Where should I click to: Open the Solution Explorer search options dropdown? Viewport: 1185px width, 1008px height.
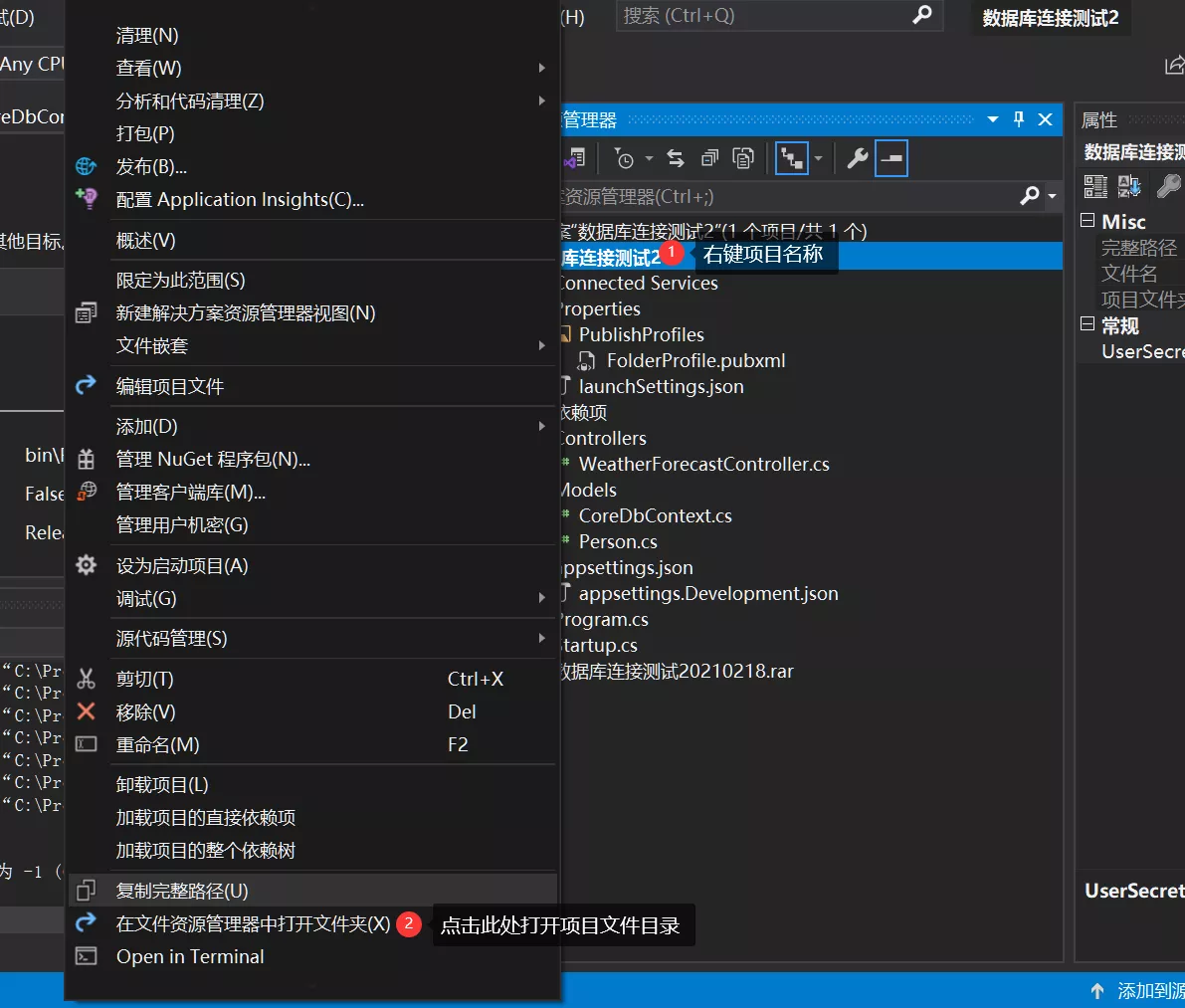[1052, 196]
